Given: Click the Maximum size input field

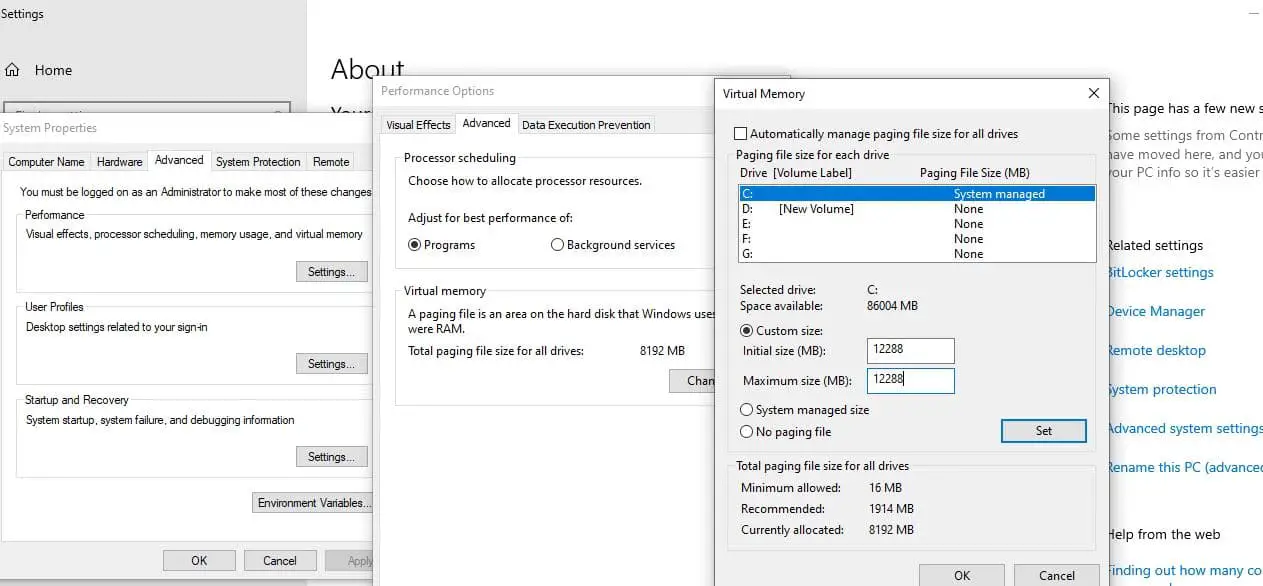Looking at the screenshot, I should [910, 381].
